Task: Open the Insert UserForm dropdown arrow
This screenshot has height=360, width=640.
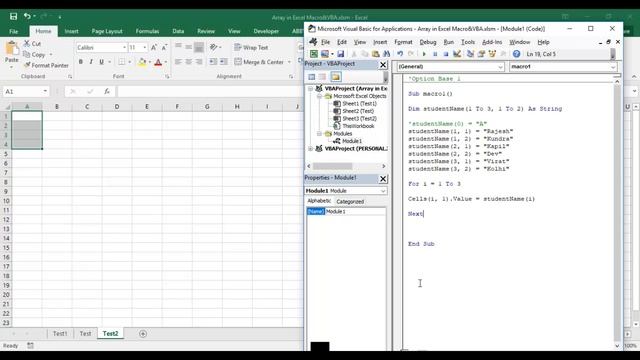Action: click(x=332, y=54)
